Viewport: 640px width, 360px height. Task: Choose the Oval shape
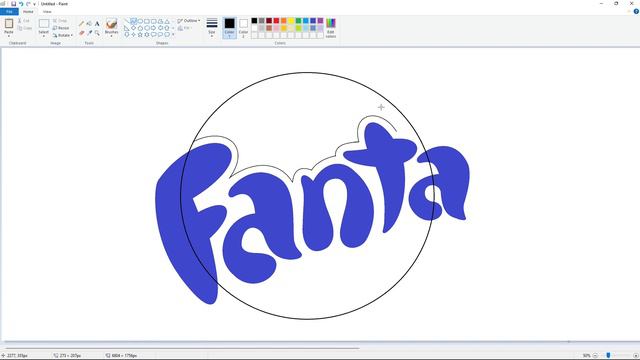coord(140,21)
